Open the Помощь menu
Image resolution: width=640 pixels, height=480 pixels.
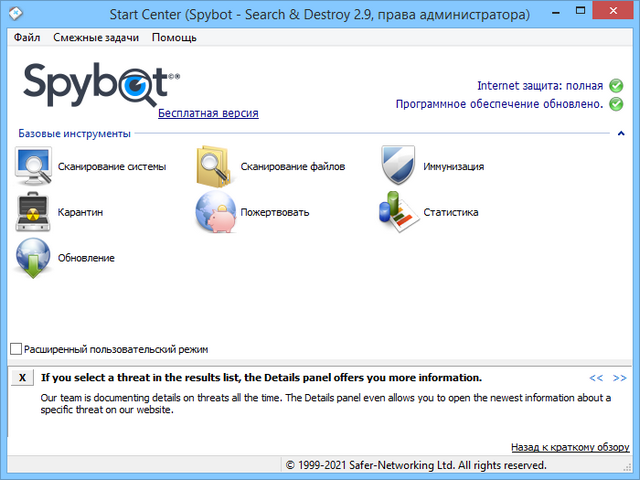pos(174,38)
